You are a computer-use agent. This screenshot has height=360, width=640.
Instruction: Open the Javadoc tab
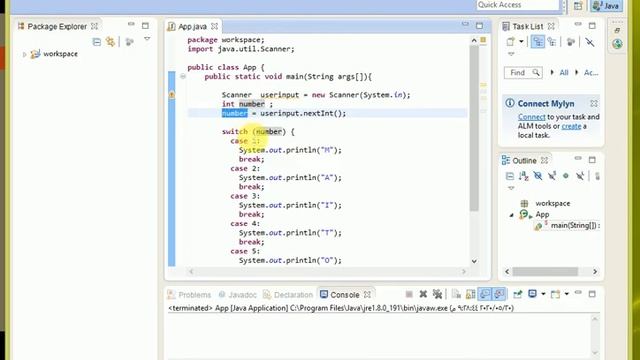(238, 295)
